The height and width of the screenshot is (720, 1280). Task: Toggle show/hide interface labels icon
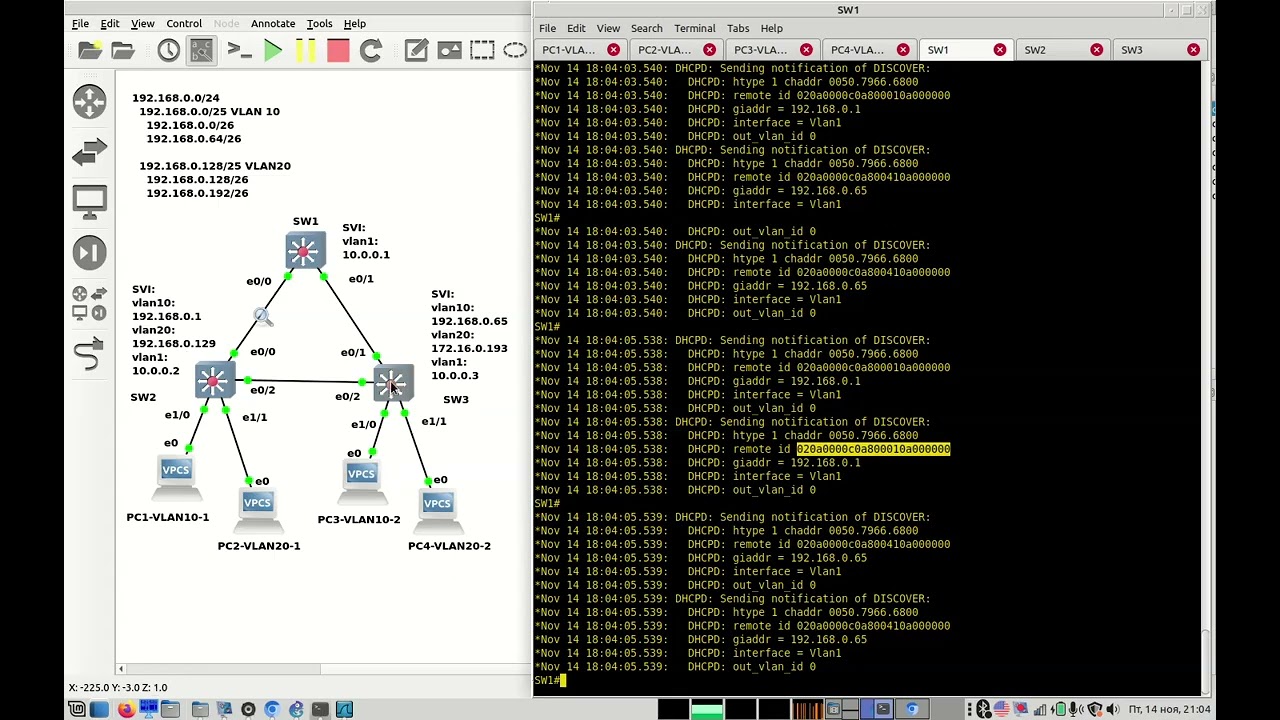[x=201, y=50]
